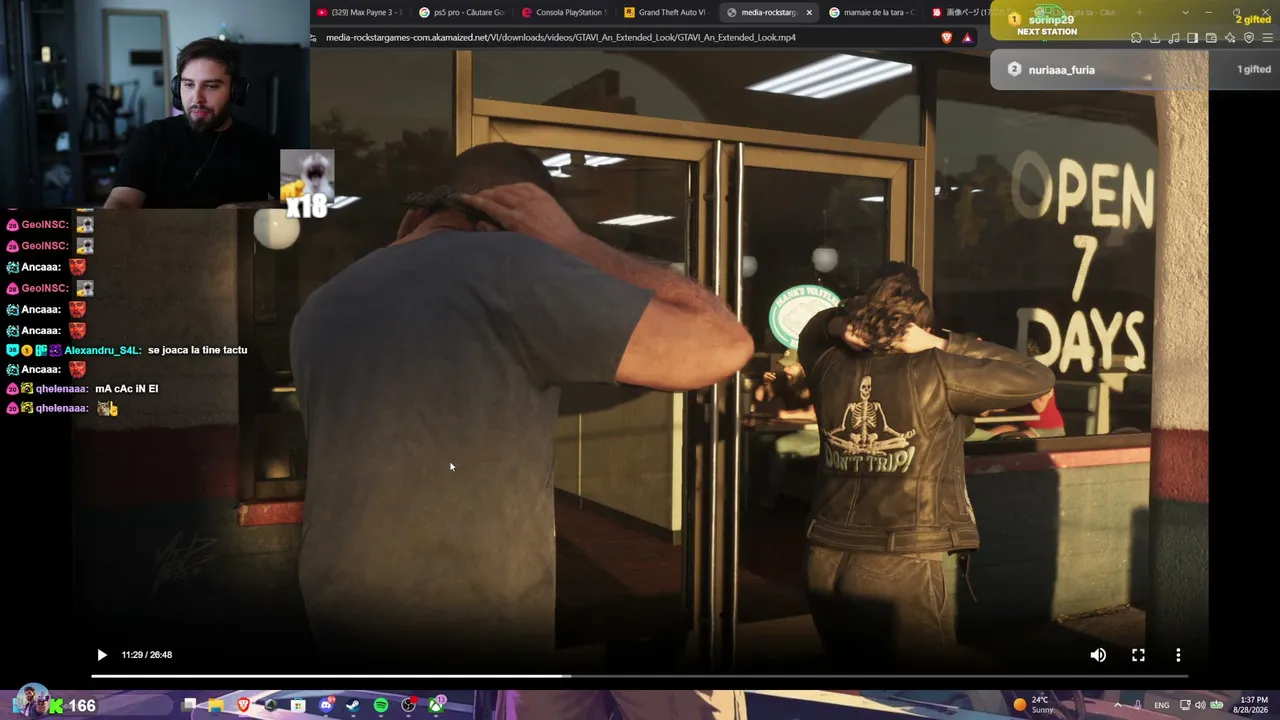Close the media-rockstargames tab
Image resolution: width=1280 pixels, height=720 pixels.
tap(809, 12)
